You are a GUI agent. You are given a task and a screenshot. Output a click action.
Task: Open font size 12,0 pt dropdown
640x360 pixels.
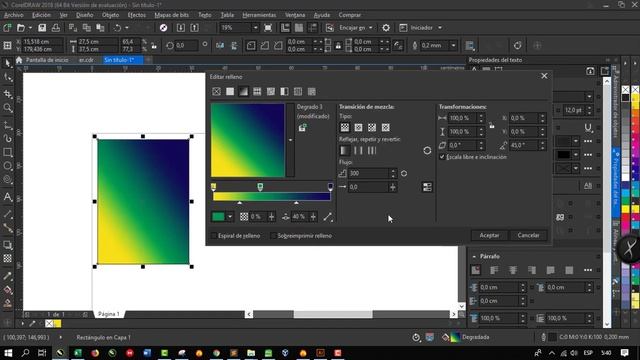click(x=589, y=110)
